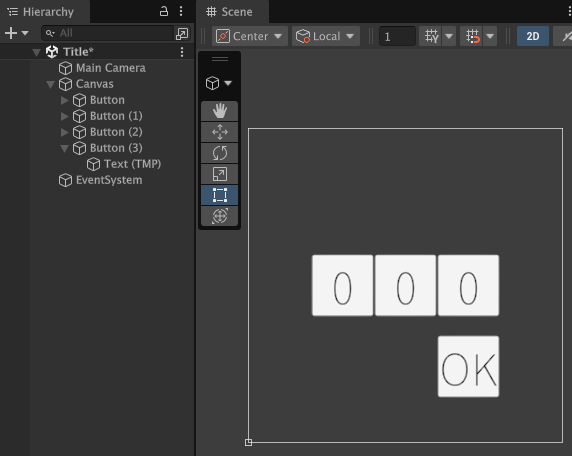Image resolution: width=572 pixels, height=456 pixels.
Task: Toggle grid snapping magnet icon
Action: [472, 36]
